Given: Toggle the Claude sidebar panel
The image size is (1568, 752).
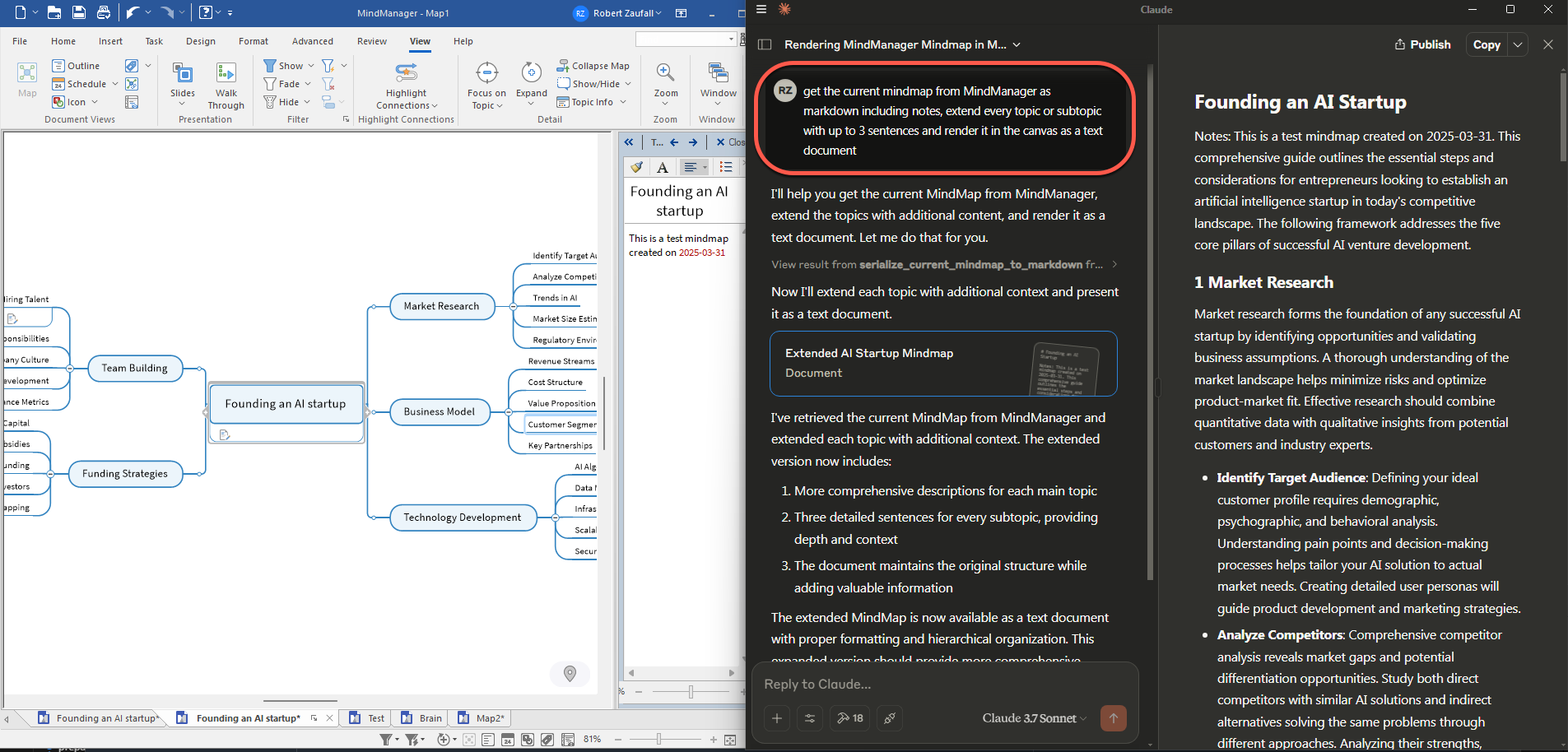Looking at the screenshot, I should pyautogui.click(x=765, y=44).
